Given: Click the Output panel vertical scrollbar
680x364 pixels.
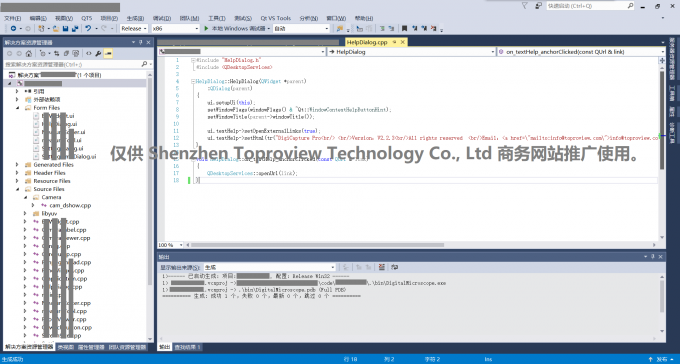Looking at the screenshot, I should 662,304.
